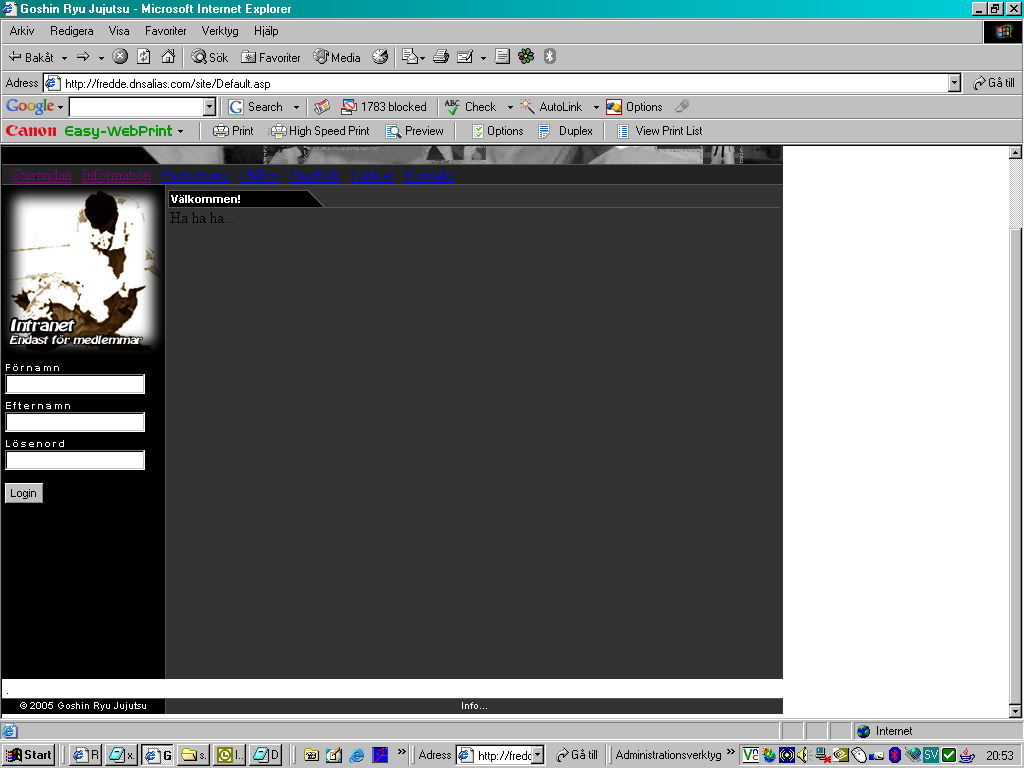Viewport: 1024px width, 768px height.
Task: Open the Sök search pane
Action: click(x=210, y=57)
